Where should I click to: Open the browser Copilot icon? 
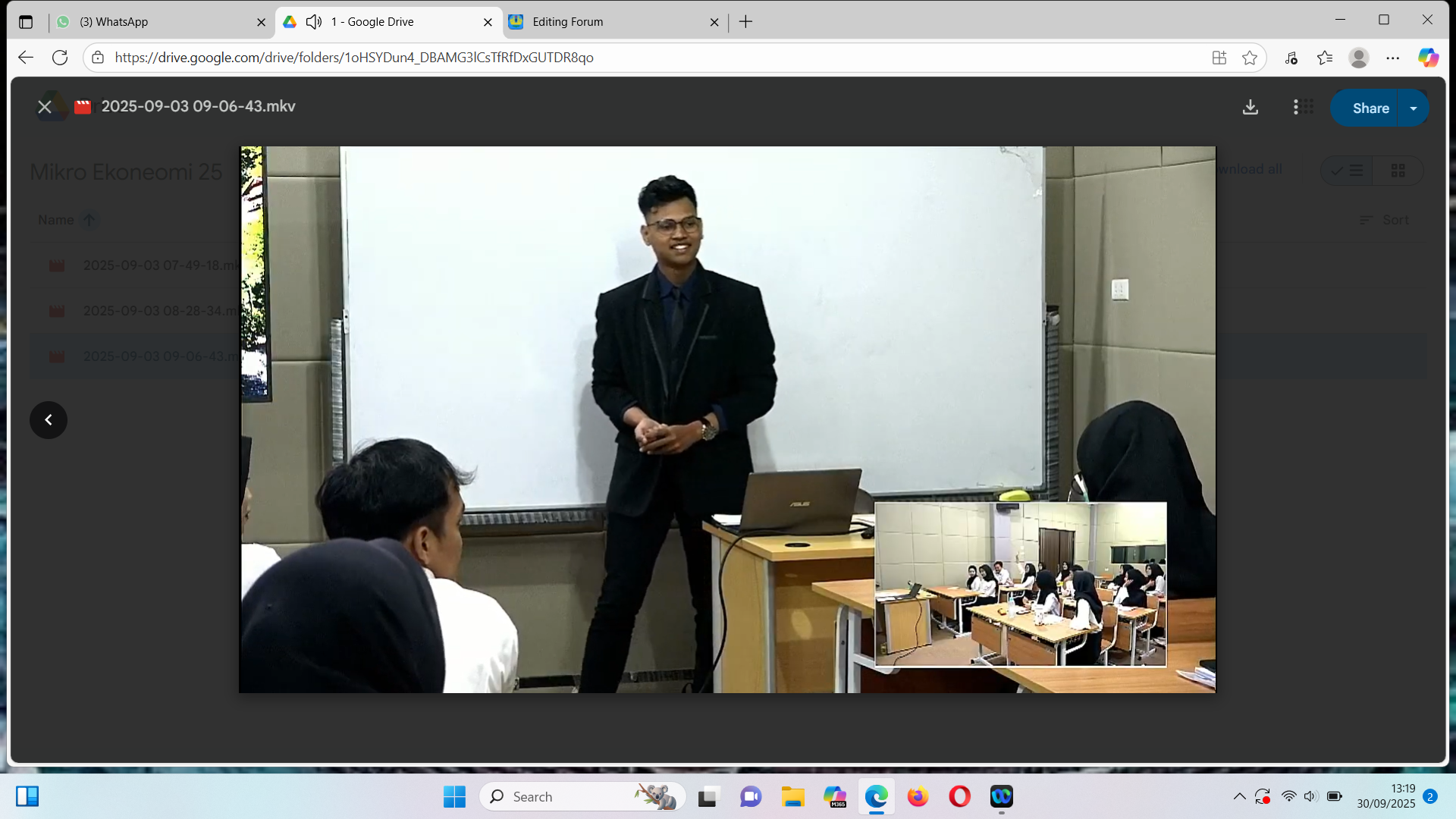coord(1428,58)
